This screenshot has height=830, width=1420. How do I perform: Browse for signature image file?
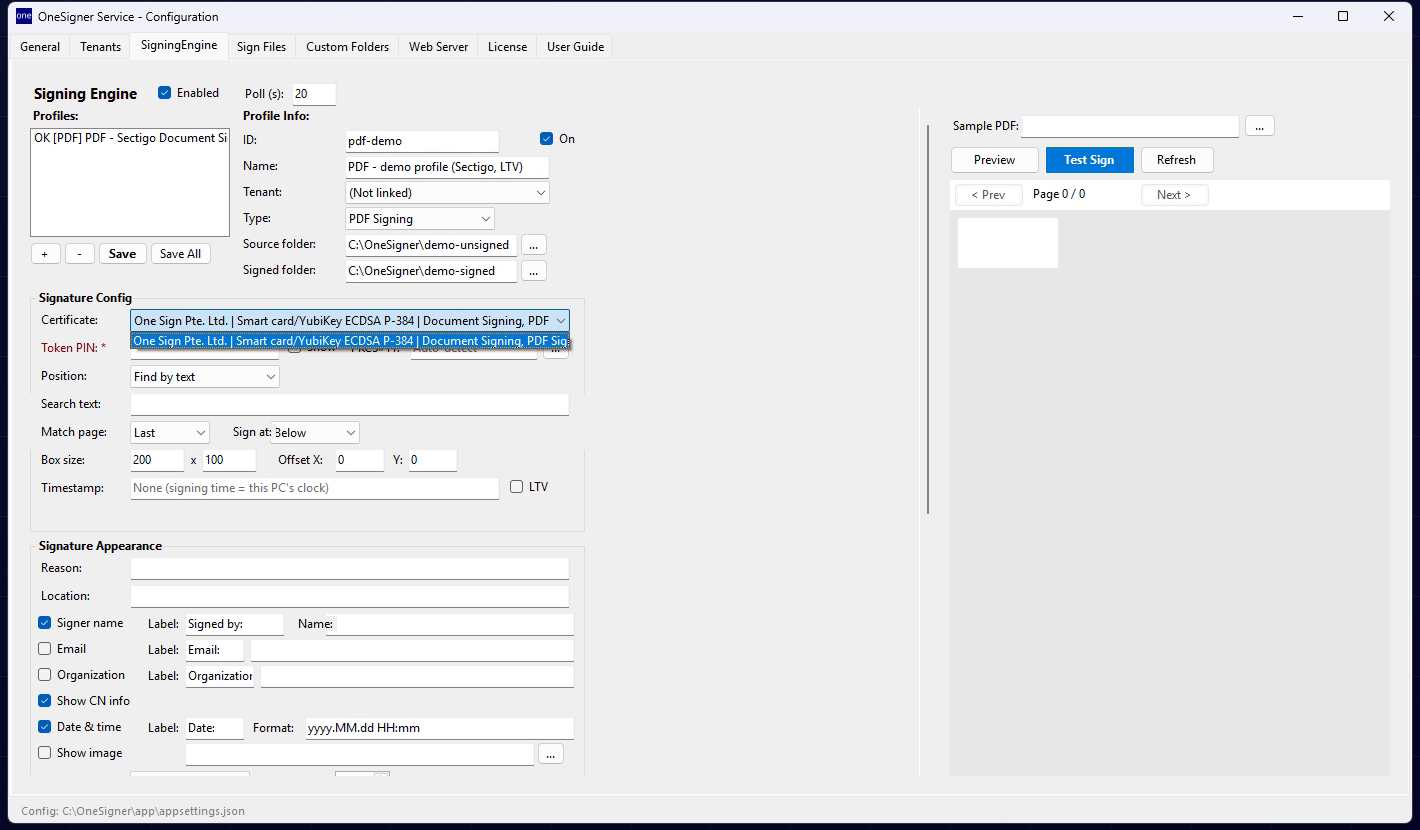tap(551, 754)
